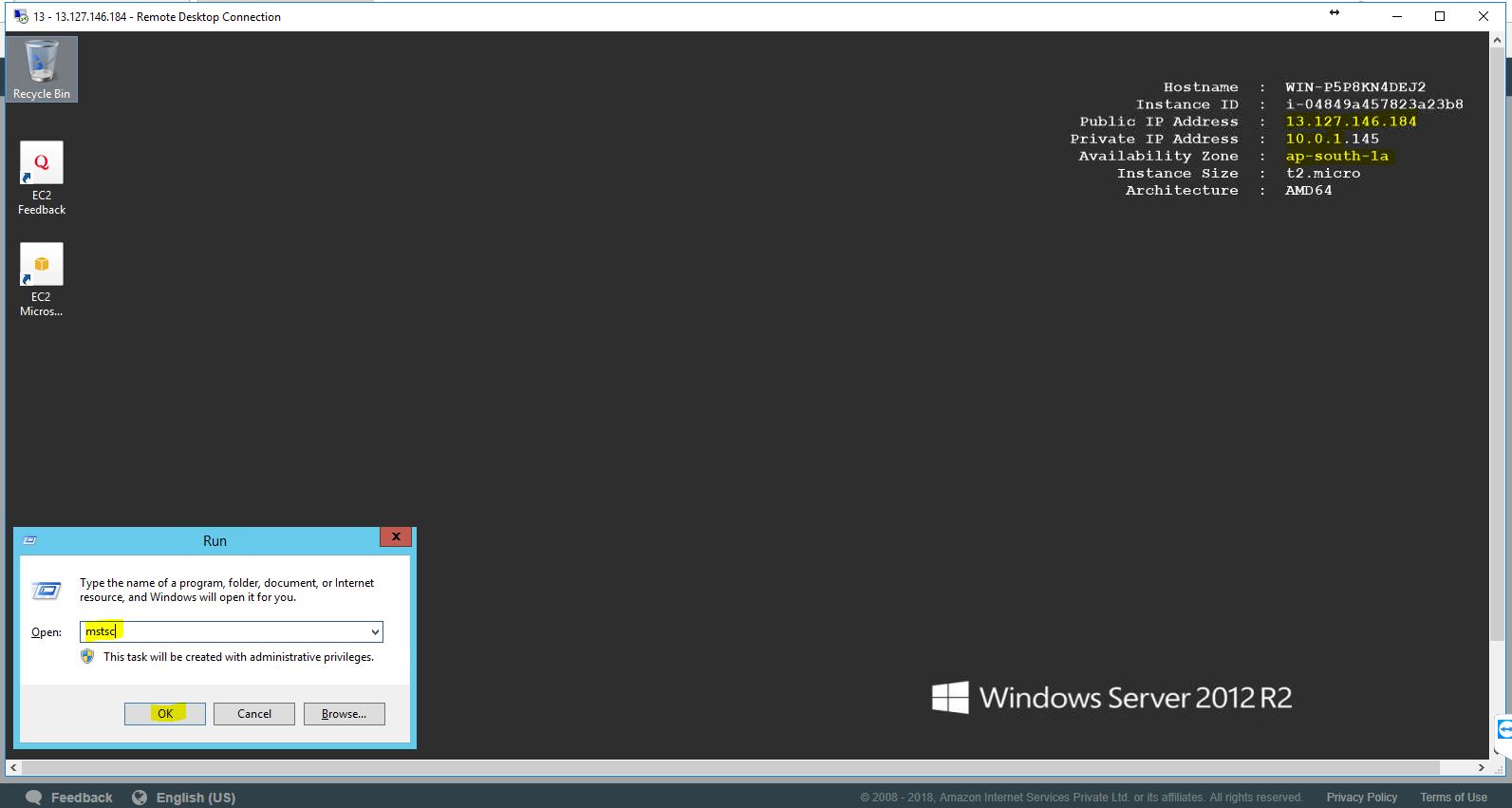Open the Recycle Bin desktop icon

[41, 68]
